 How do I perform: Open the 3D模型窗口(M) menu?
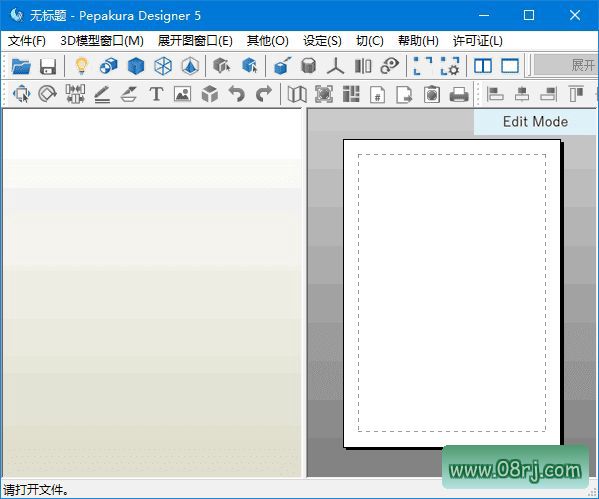(x=102, y=41)
